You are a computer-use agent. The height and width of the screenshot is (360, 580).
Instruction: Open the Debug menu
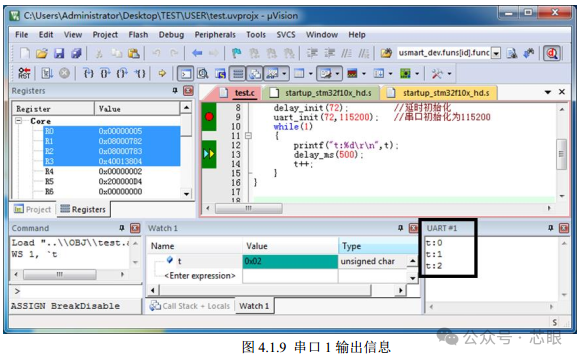171,35
